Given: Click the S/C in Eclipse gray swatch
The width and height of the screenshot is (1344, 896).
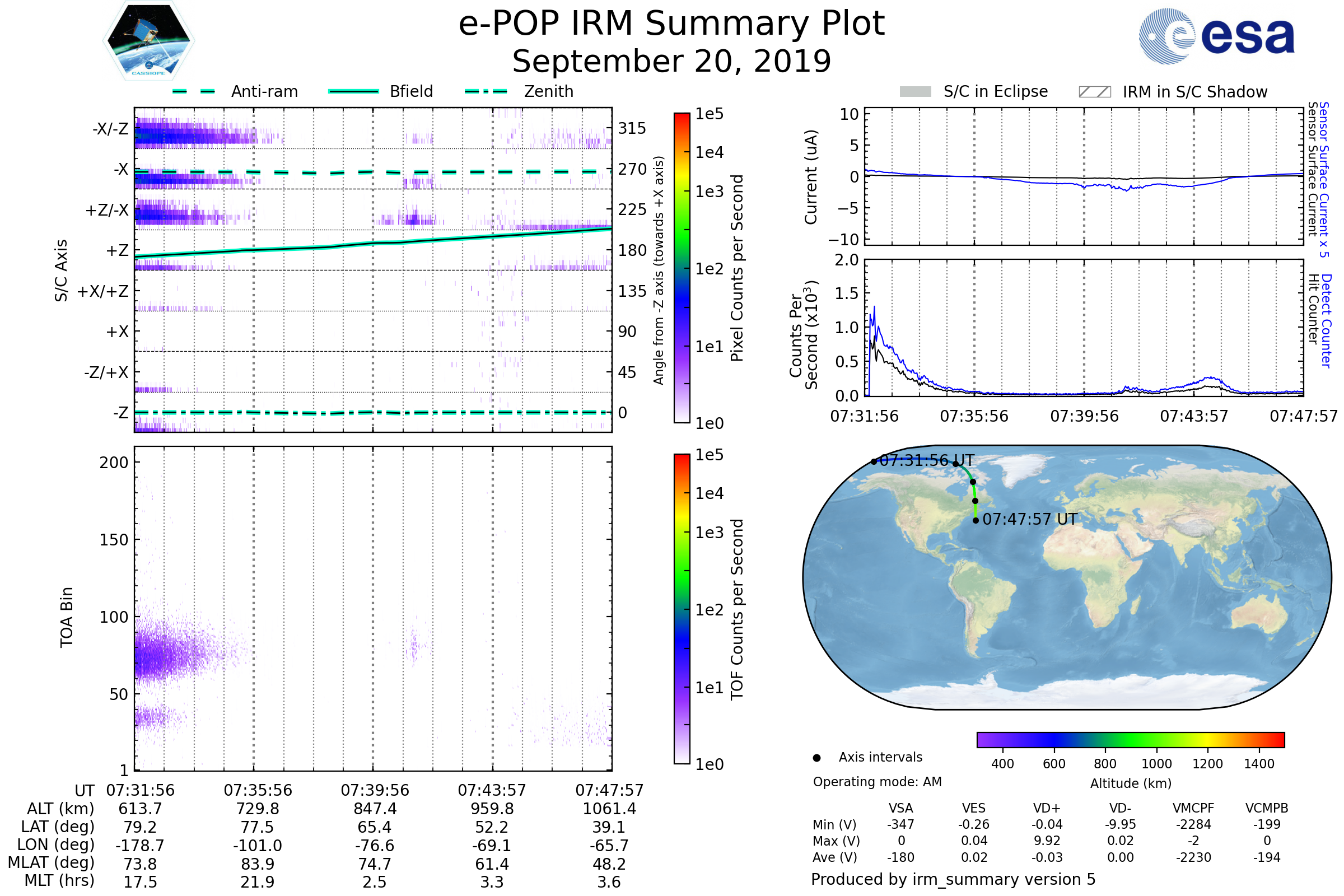Looking at the screenshot, I should [x=916, y=92].
